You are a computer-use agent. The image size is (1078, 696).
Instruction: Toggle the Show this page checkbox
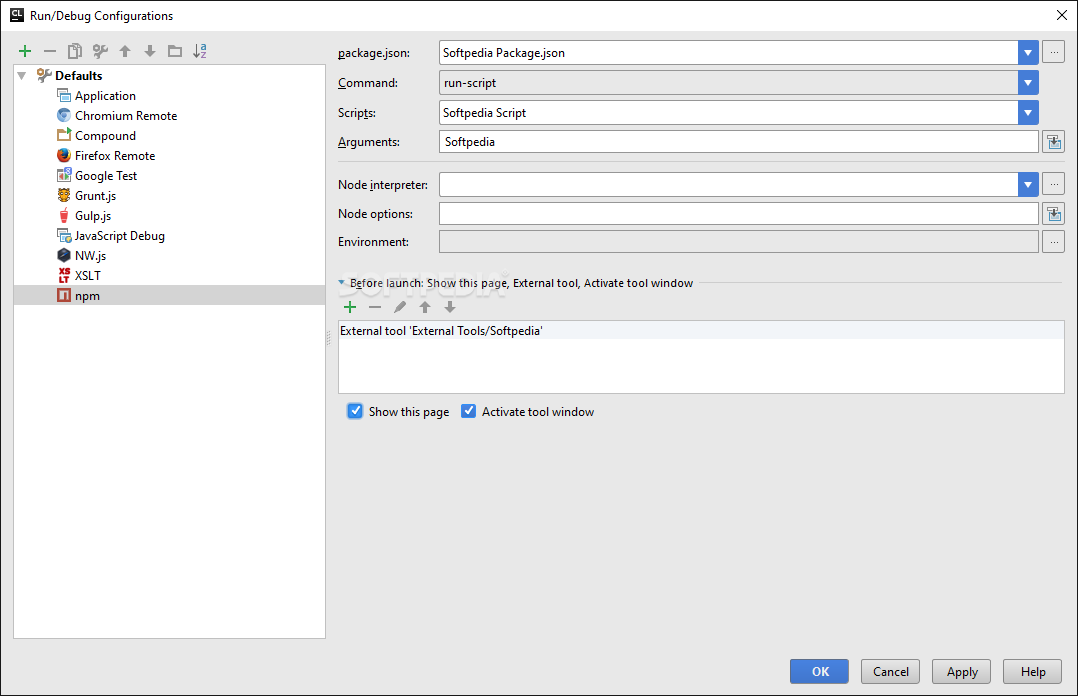355,411
